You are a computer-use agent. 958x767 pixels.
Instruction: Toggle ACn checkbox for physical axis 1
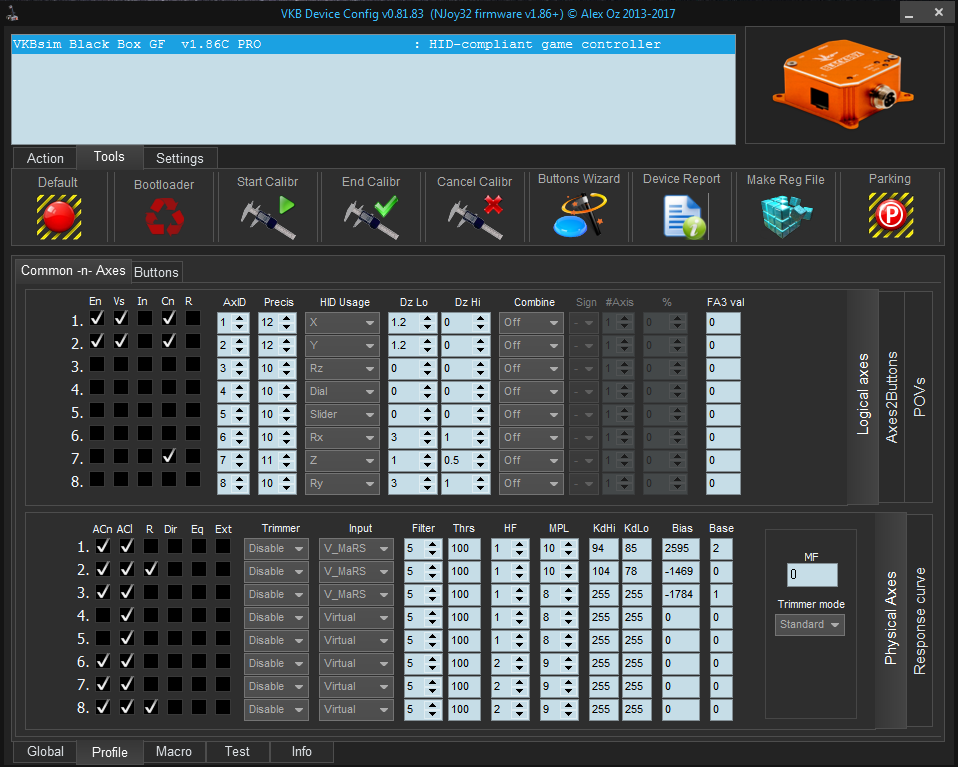click(x=103, y=546)
